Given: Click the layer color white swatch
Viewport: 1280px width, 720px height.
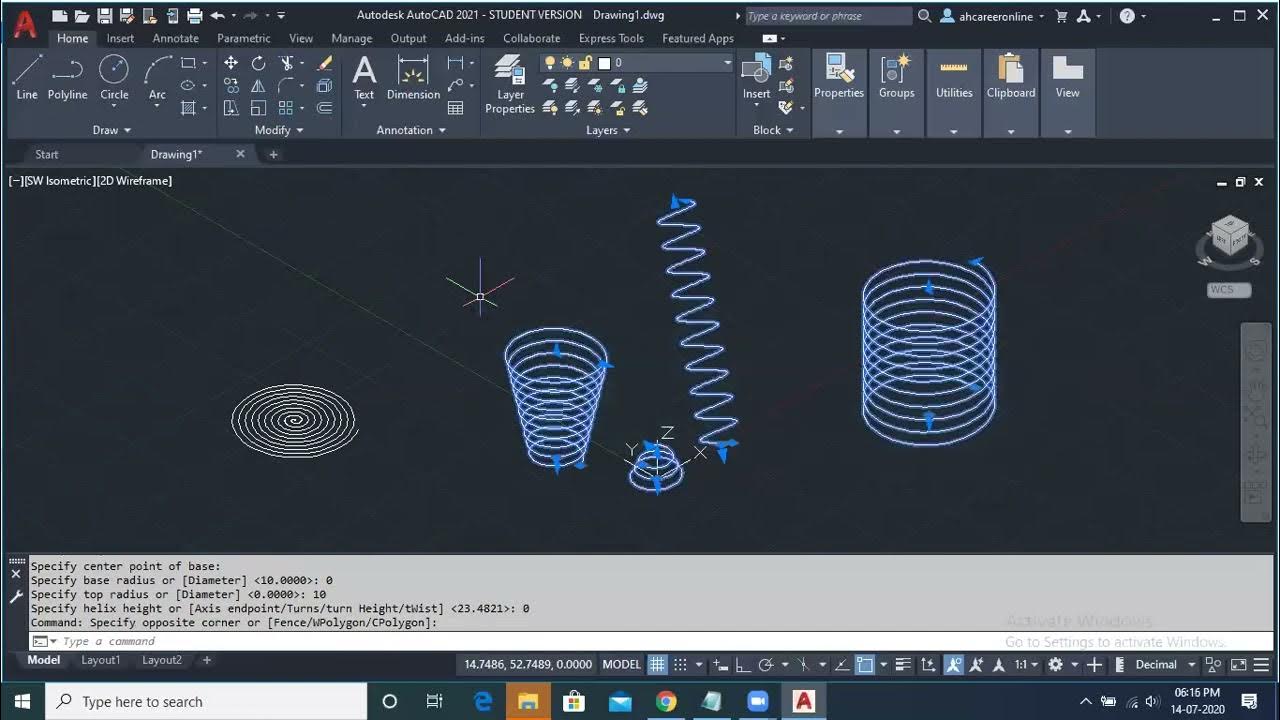Looking at the screenshot, I should 604,63.
